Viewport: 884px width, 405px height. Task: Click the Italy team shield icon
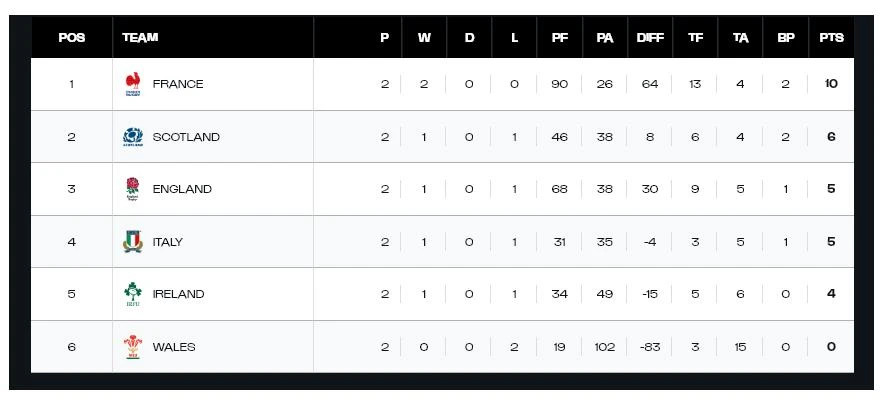pos(132,242)
